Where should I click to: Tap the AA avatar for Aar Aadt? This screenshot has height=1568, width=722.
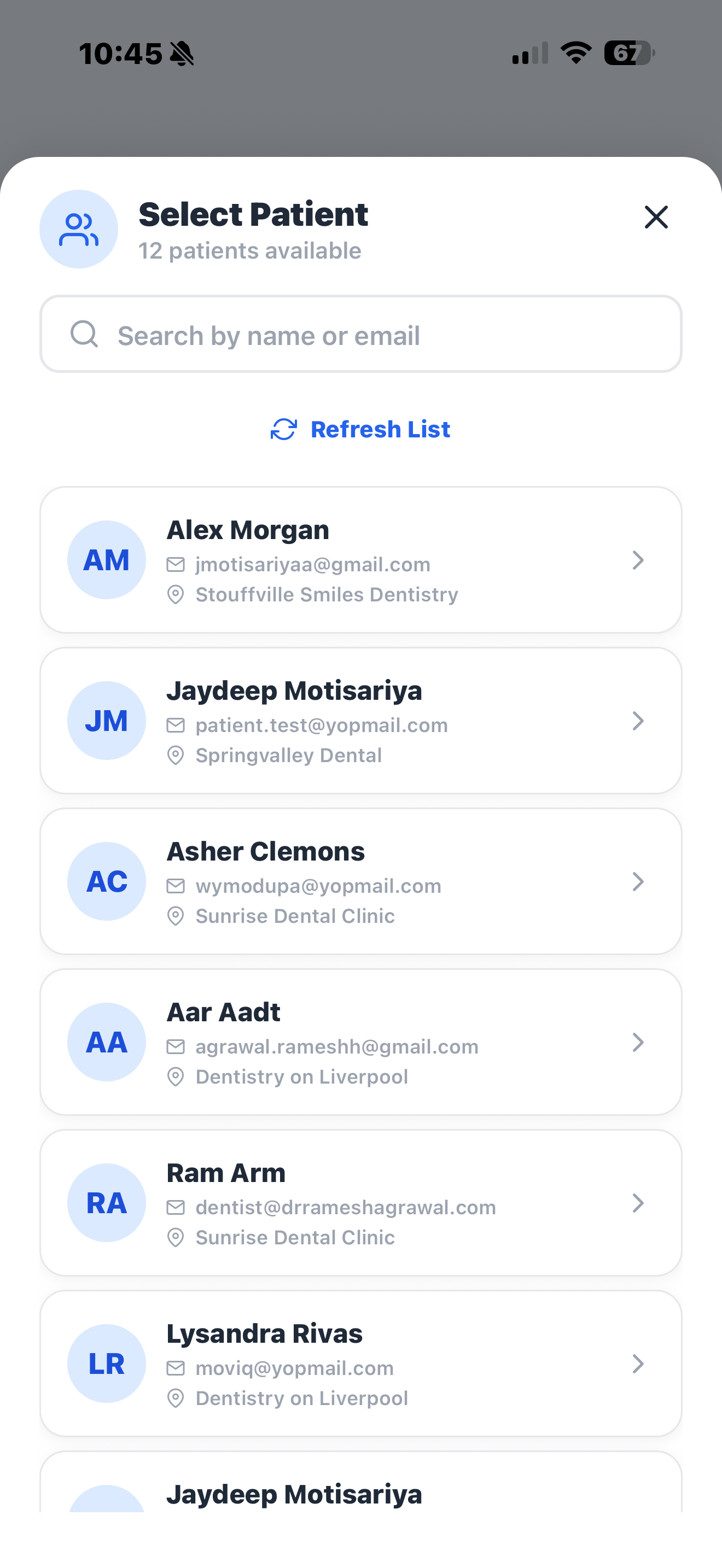pos(107,1042)
